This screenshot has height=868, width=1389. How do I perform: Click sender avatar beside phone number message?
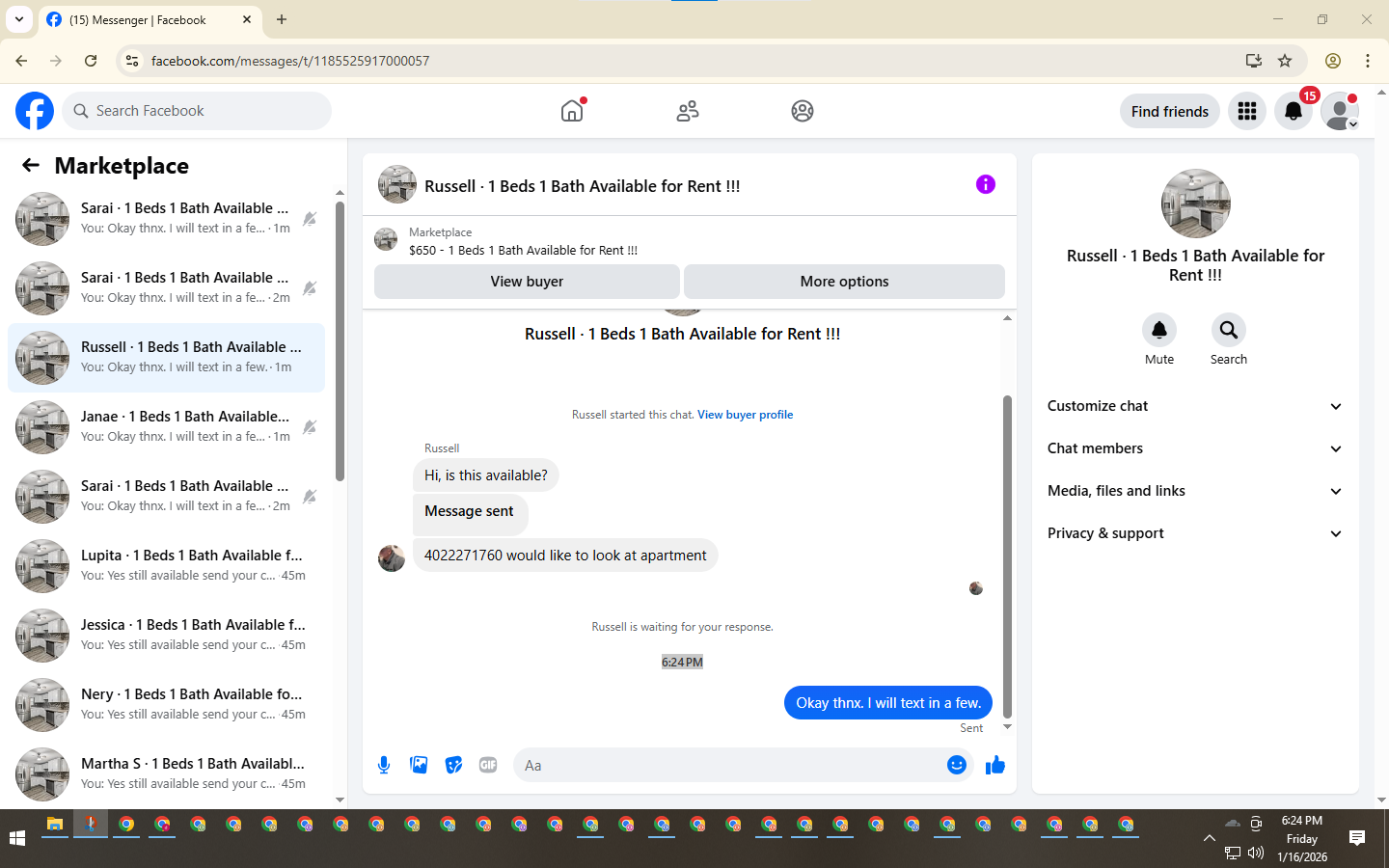coord(392,557)
